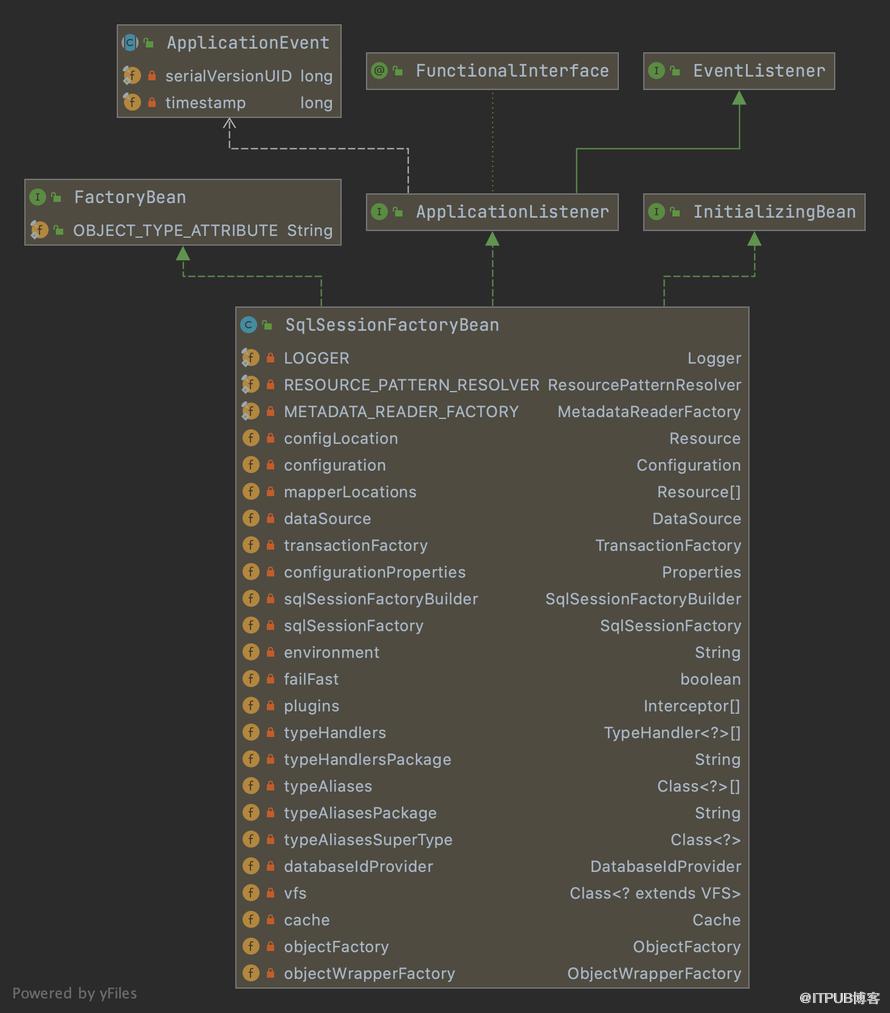
Task: Click the lock icon beside failFast
Action: [271, 679]
